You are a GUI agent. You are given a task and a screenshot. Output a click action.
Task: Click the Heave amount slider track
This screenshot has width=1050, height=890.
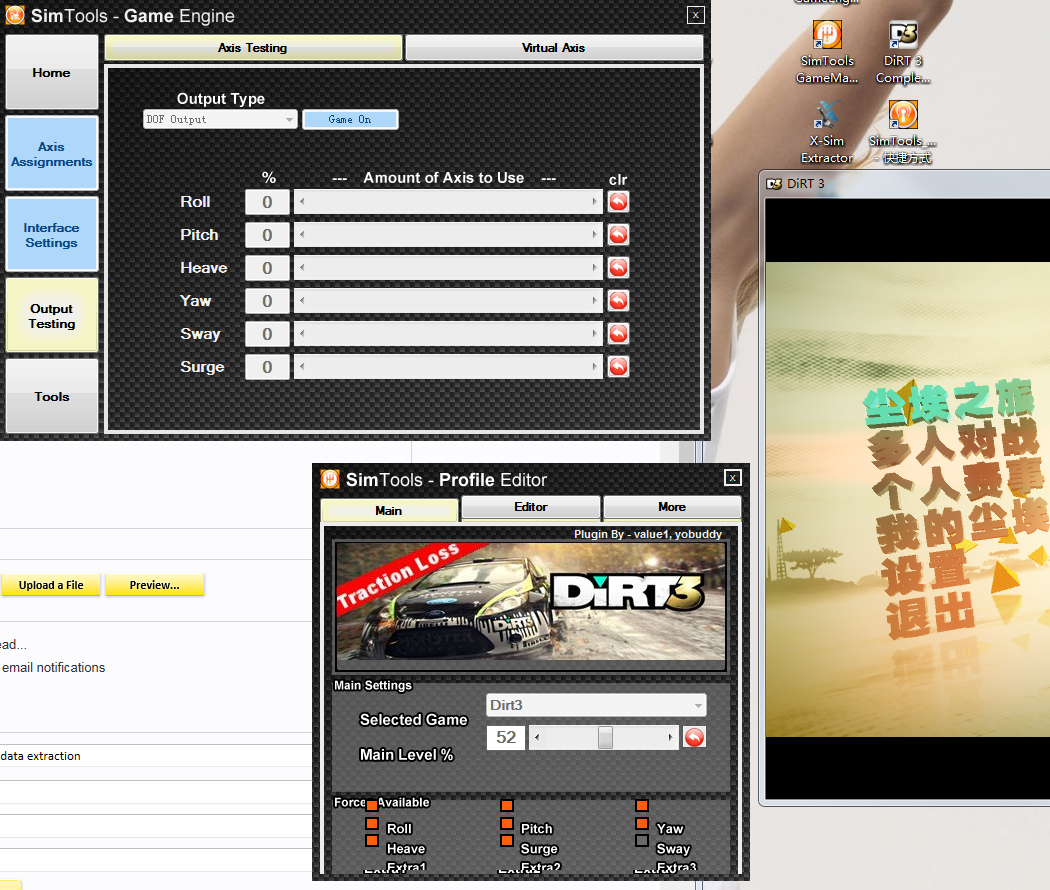click(x=449, y=268)
